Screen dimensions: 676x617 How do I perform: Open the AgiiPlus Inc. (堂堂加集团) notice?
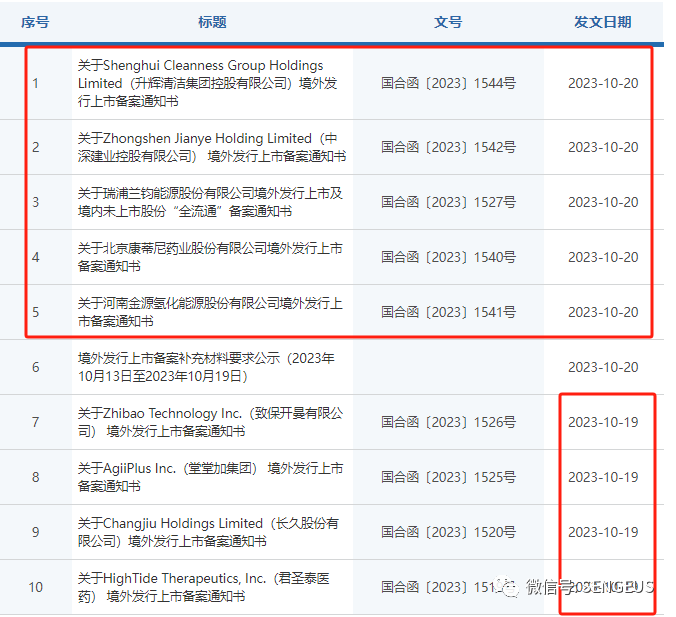tap(210, 477)
